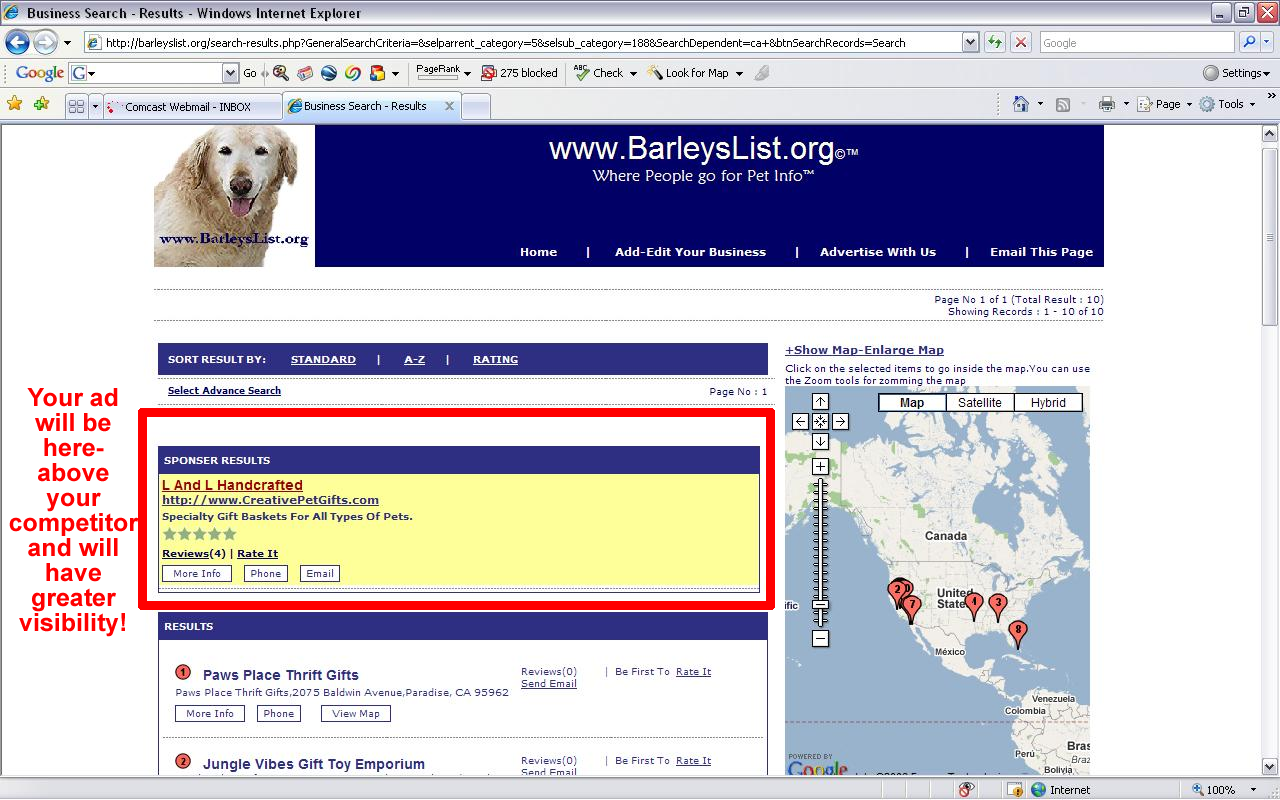Viewport: 1280px width, 800px height.
Task: Click the map zoom in plus button
Action: click(820, 467)
